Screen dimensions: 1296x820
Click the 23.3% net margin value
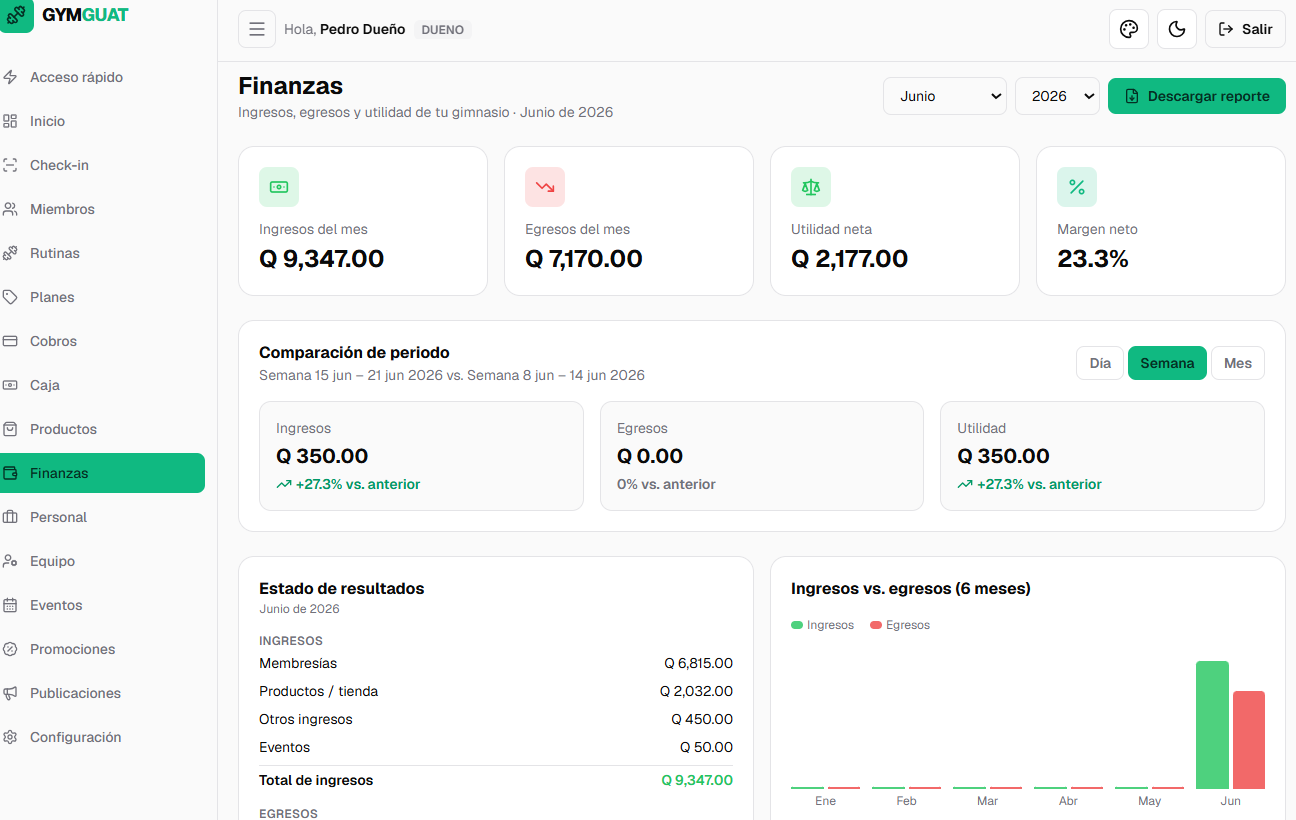[x=1093, y=259]
